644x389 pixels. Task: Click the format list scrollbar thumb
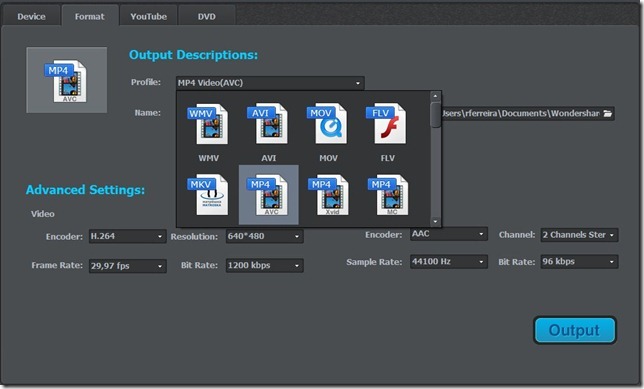[x=435, y=115]
